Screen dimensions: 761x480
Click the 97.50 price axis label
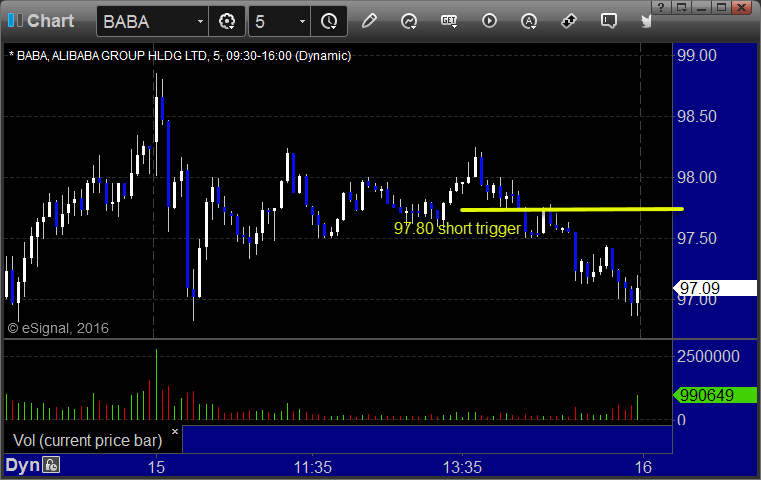(697, 238)
